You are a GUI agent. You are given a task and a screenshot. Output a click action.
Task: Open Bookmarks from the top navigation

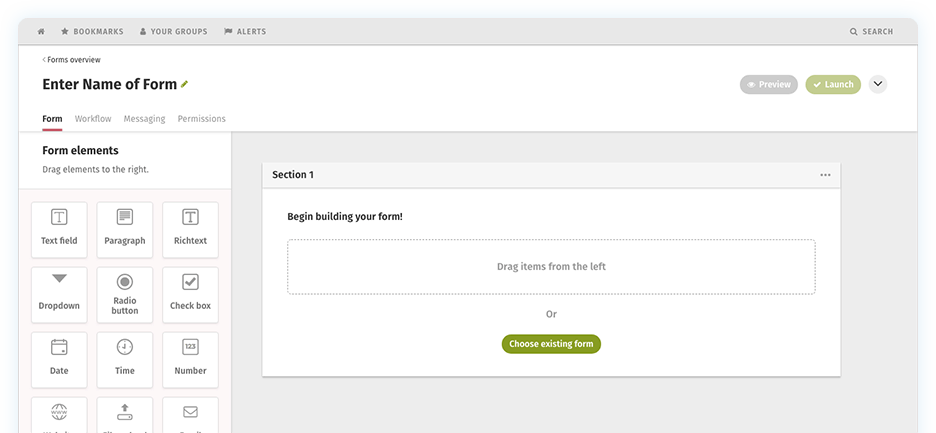tap(93, 32)
